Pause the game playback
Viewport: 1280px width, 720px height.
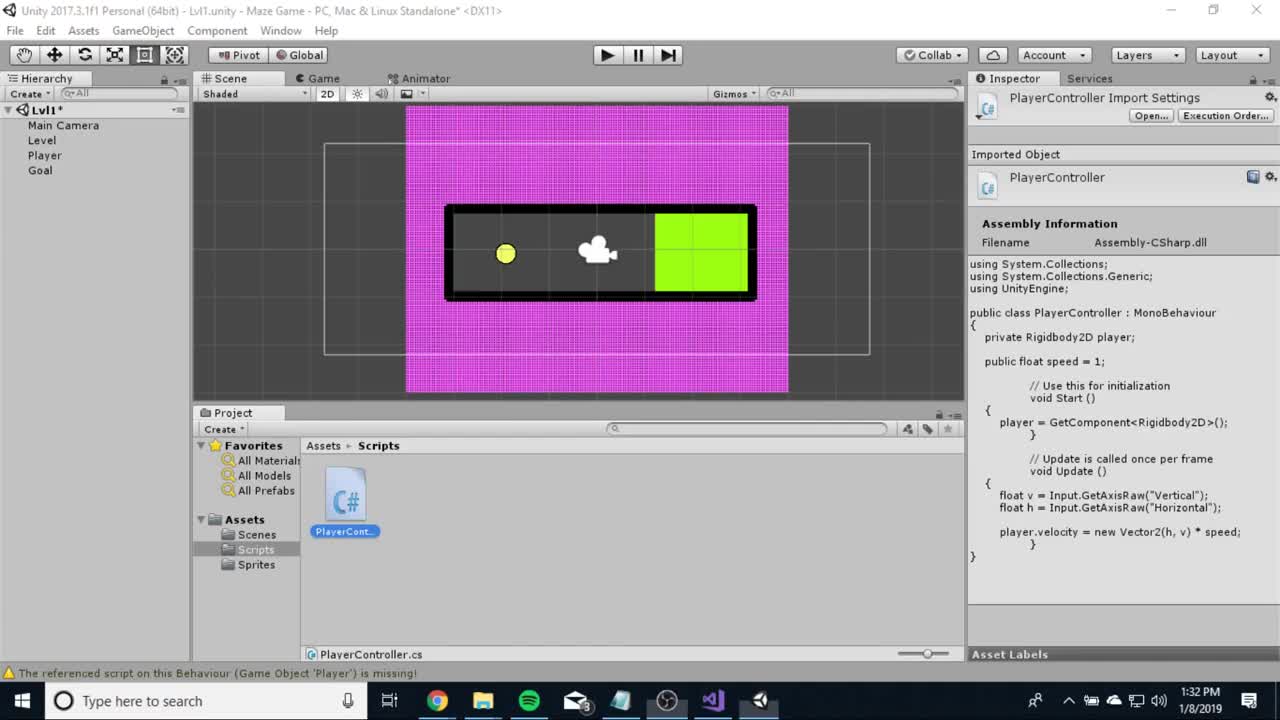638,55
